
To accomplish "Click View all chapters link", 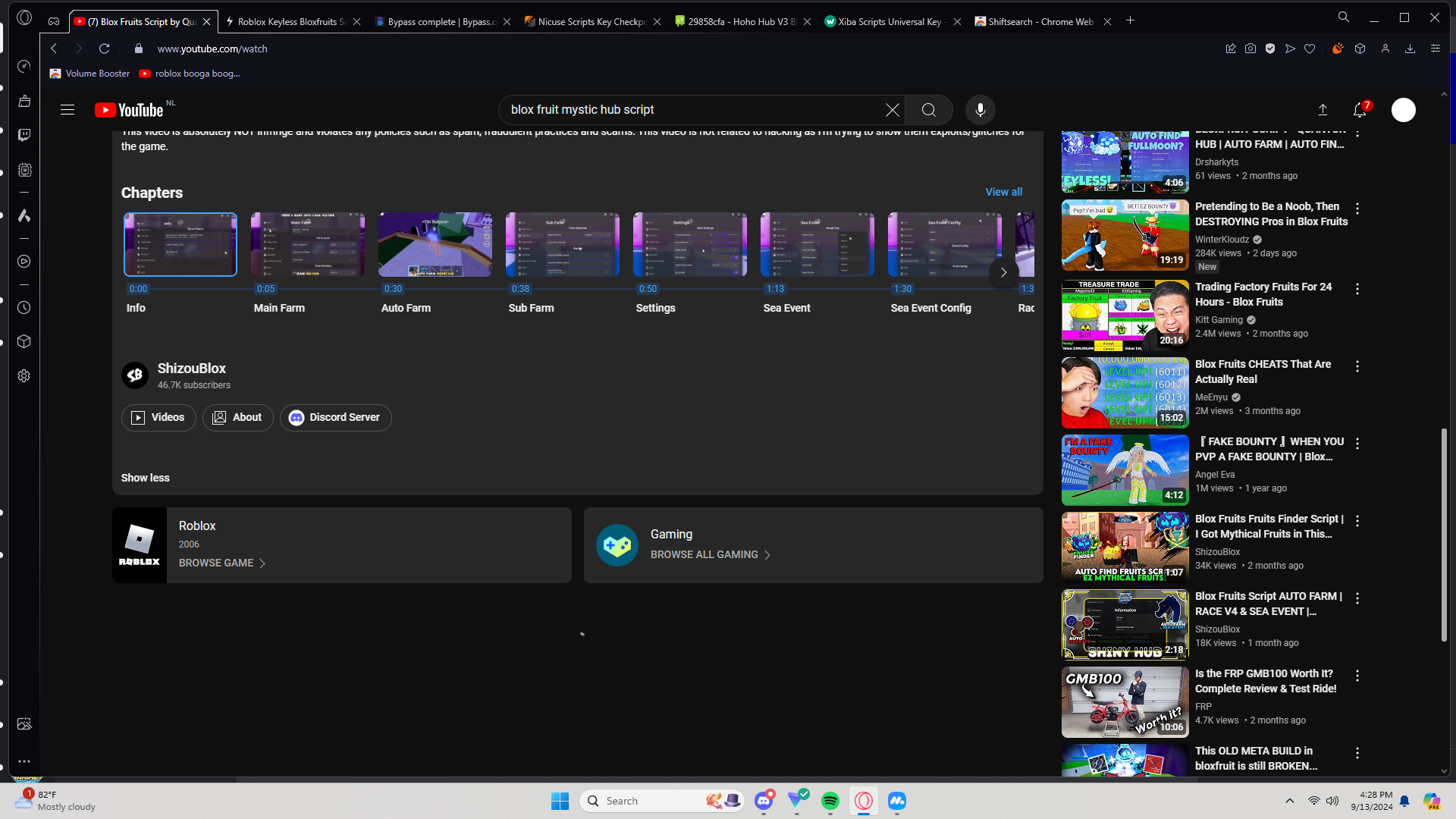I will (1003, 193).
